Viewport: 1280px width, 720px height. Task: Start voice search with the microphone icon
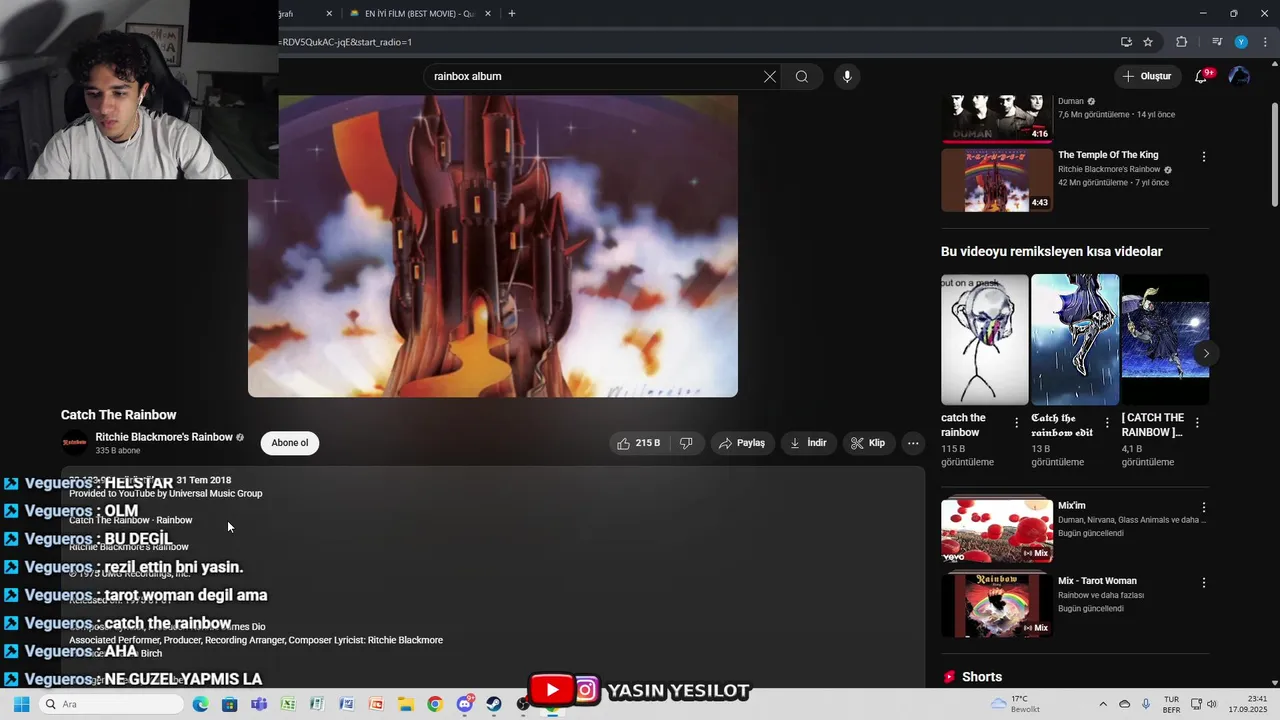coord(847,77)
